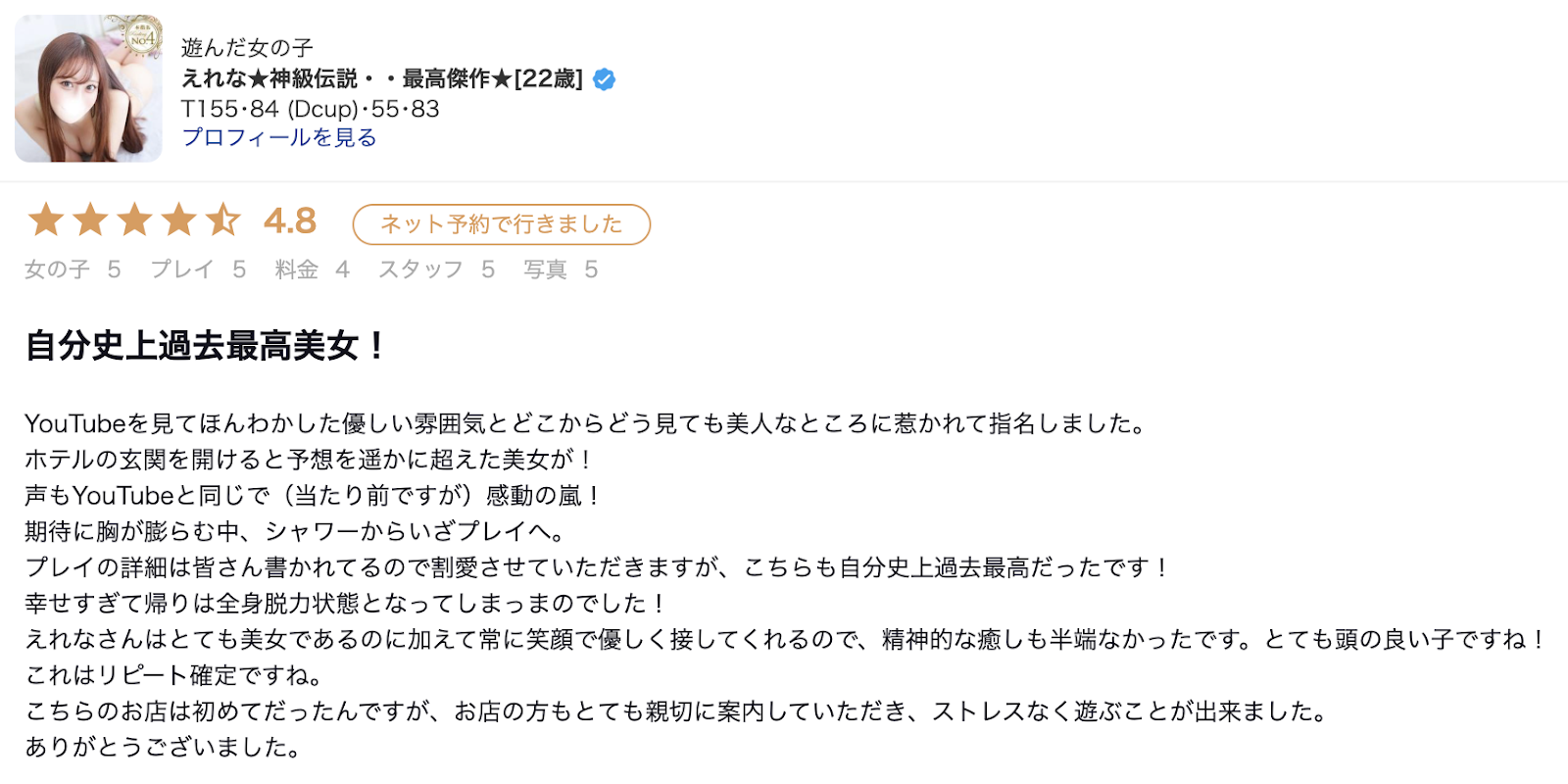Screen dimensions: 1568x784
Task: Click the first gold rating star
Action: (46, 220)
